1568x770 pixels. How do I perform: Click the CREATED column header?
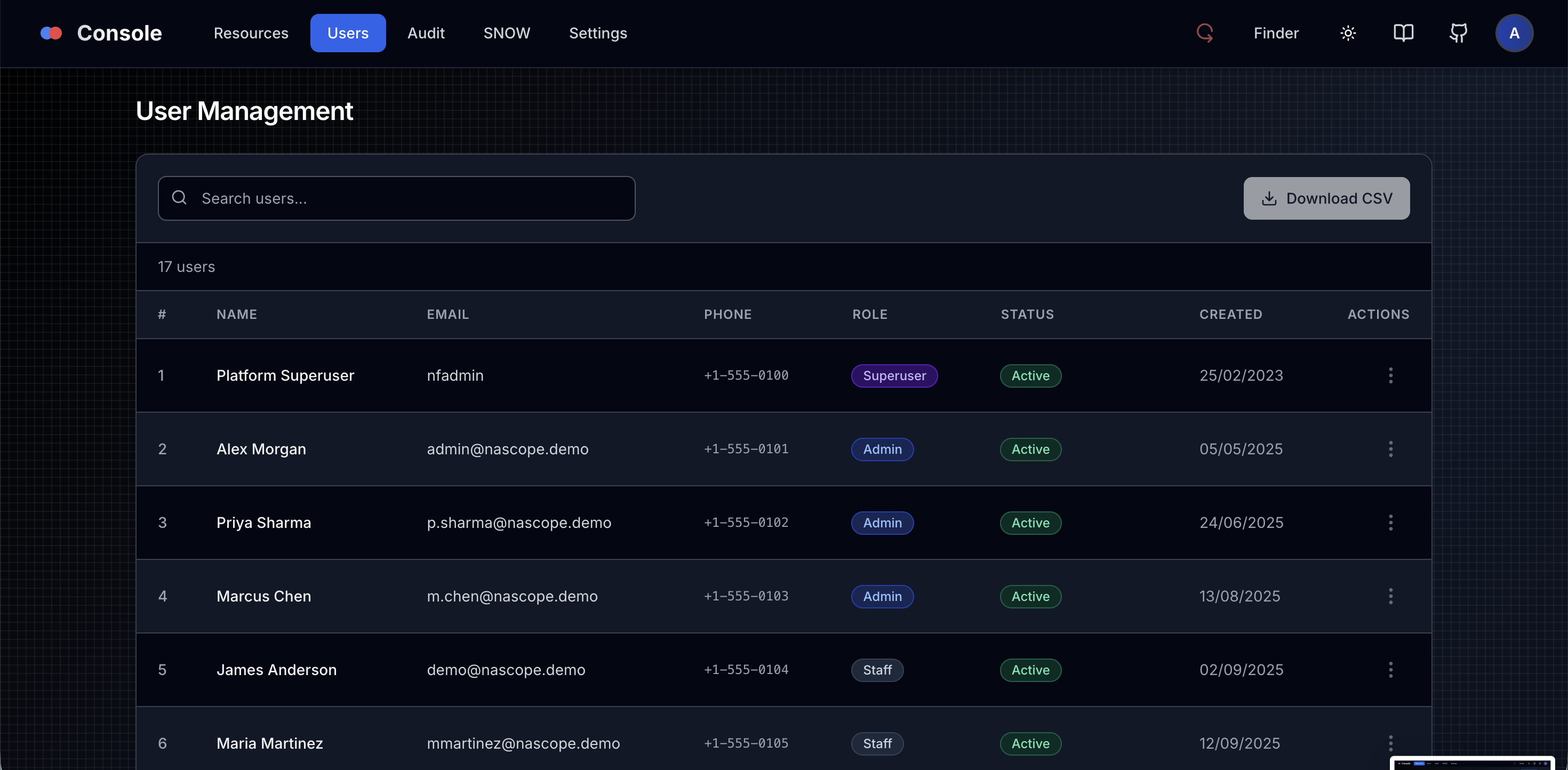(1230, 315)
